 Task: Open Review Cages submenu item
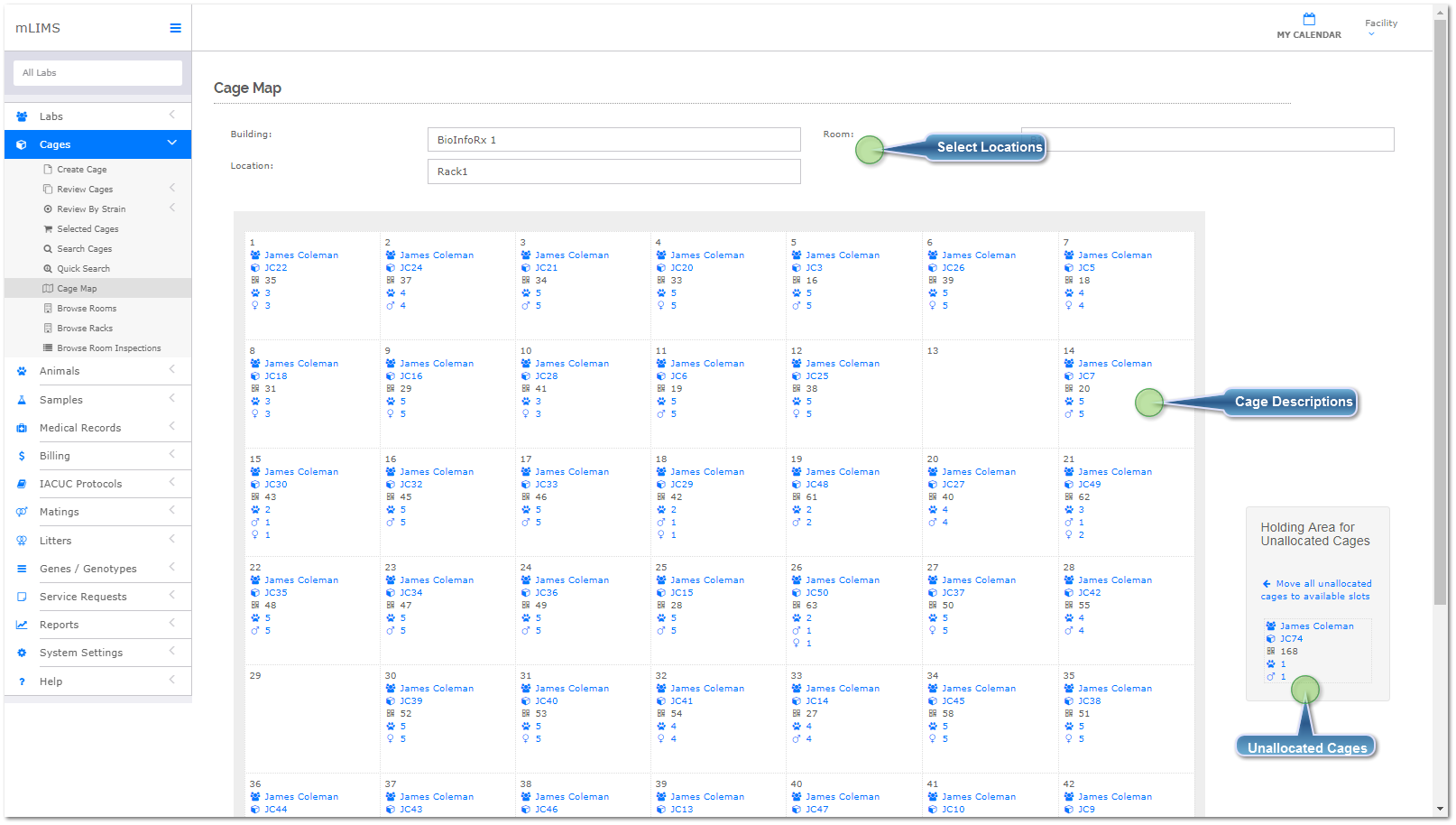coord(85,190)
